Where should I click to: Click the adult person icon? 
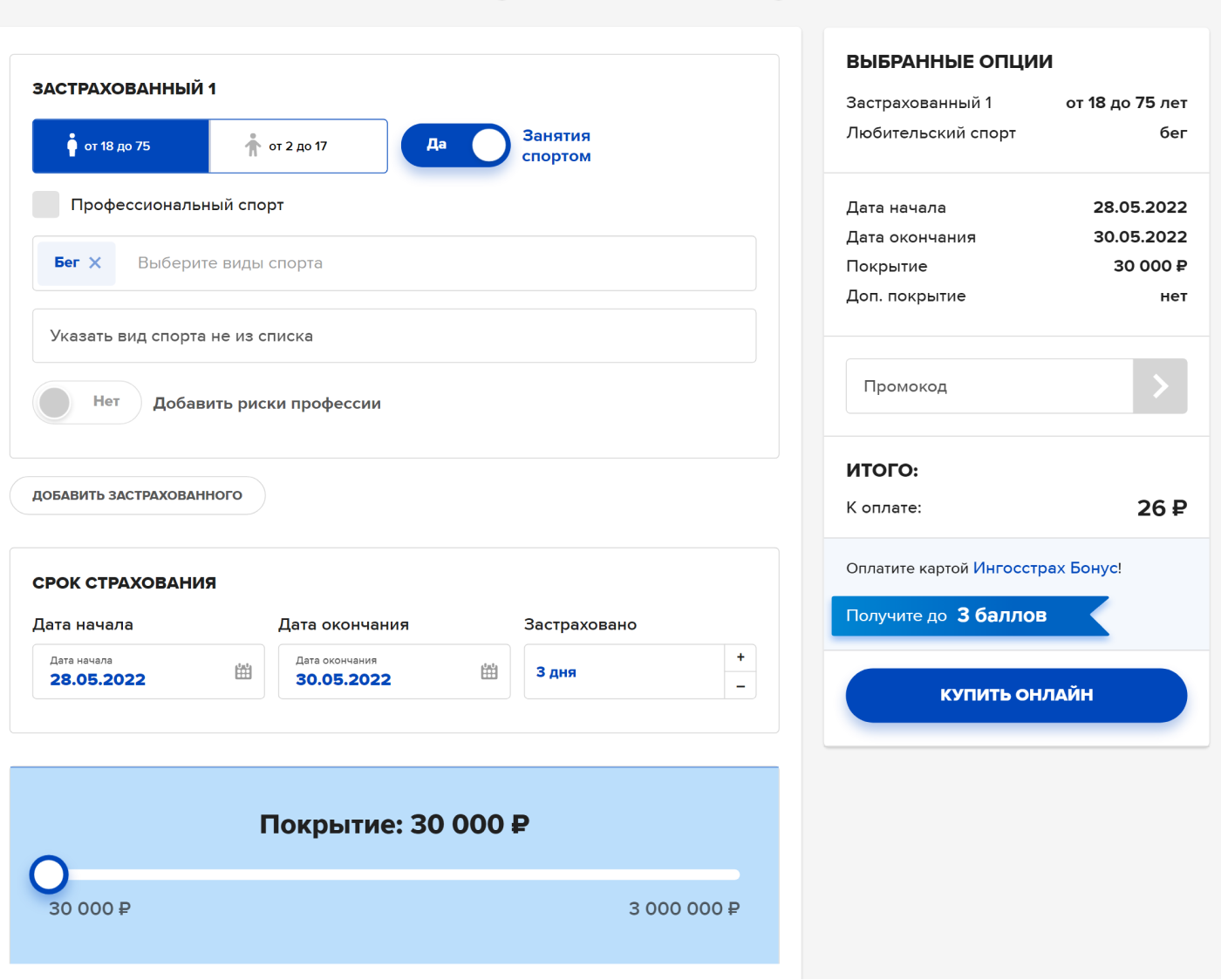point(72,145)
